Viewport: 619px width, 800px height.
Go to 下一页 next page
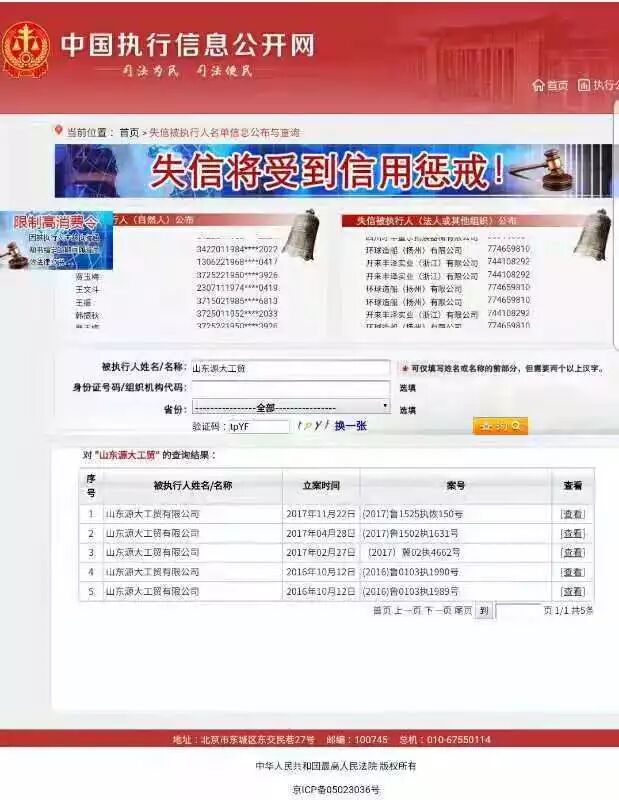pos(438,611)
